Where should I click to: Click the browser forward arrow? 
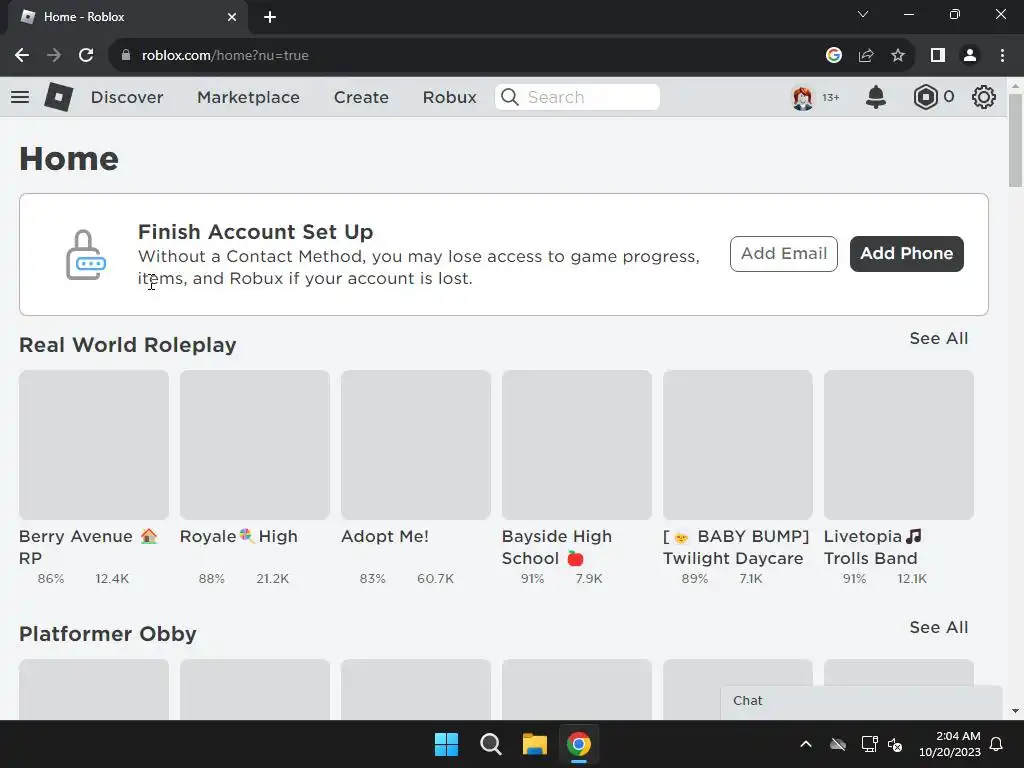[54, 56]
